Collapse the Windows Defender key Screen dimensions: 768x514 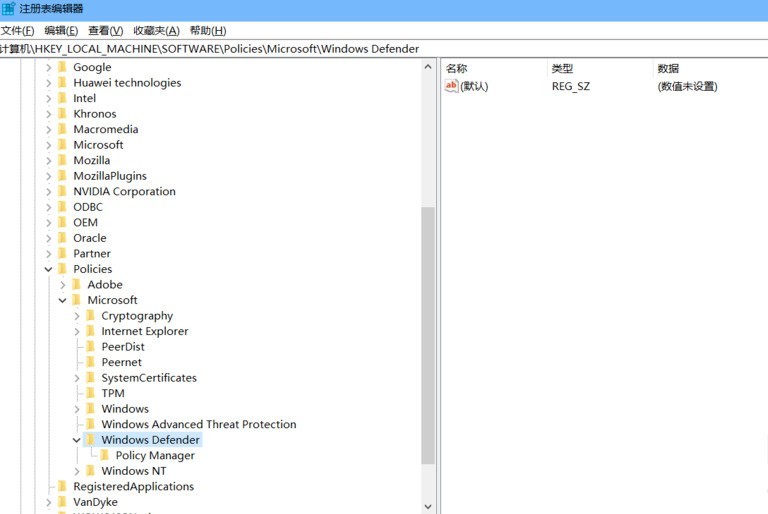click(76, 440)
